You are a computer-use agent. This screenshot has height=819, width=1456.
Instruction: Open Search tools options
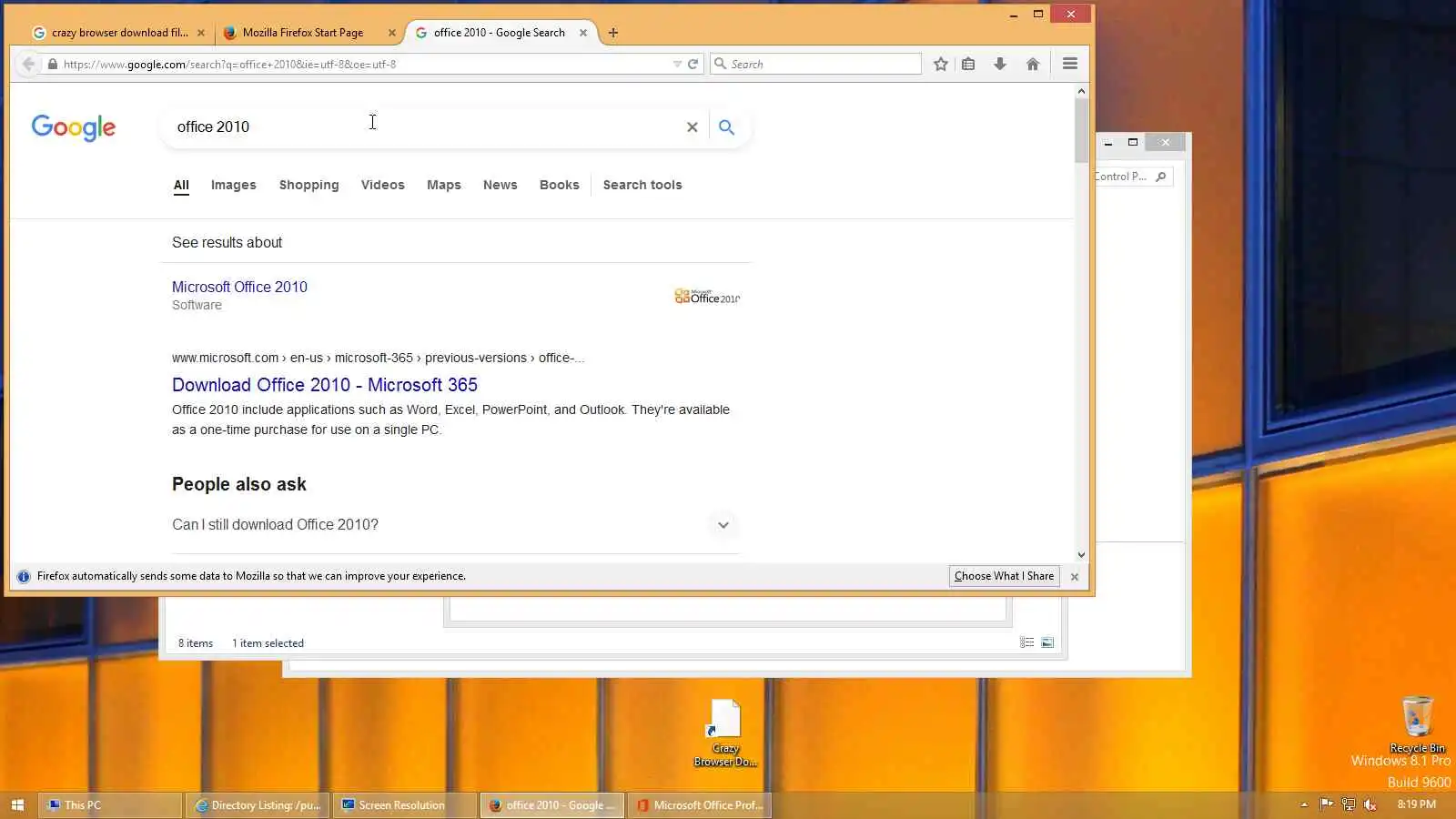[x=642, y=185]
